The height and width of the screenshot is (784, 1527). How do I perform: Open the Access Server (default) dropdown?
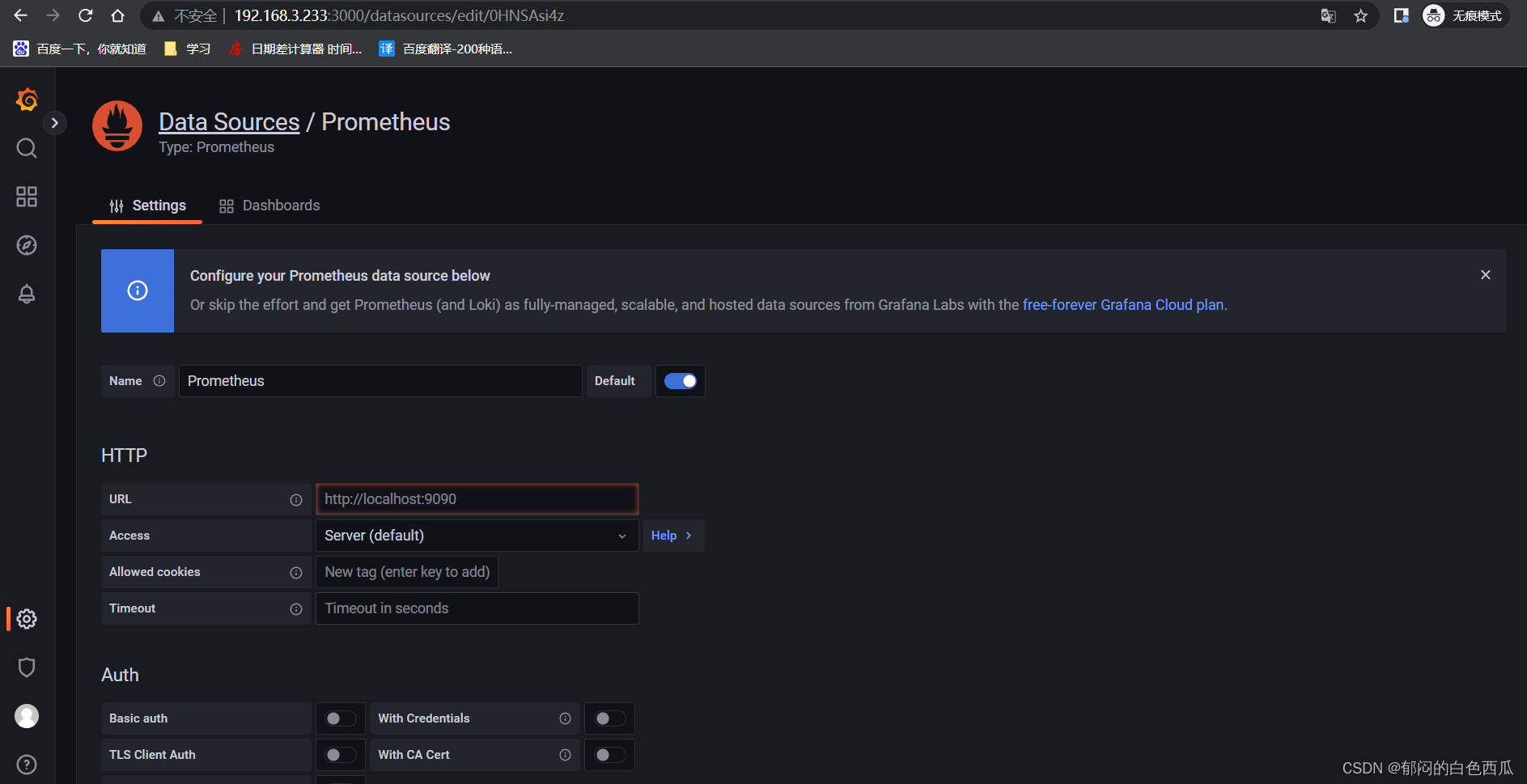[477, 536]
